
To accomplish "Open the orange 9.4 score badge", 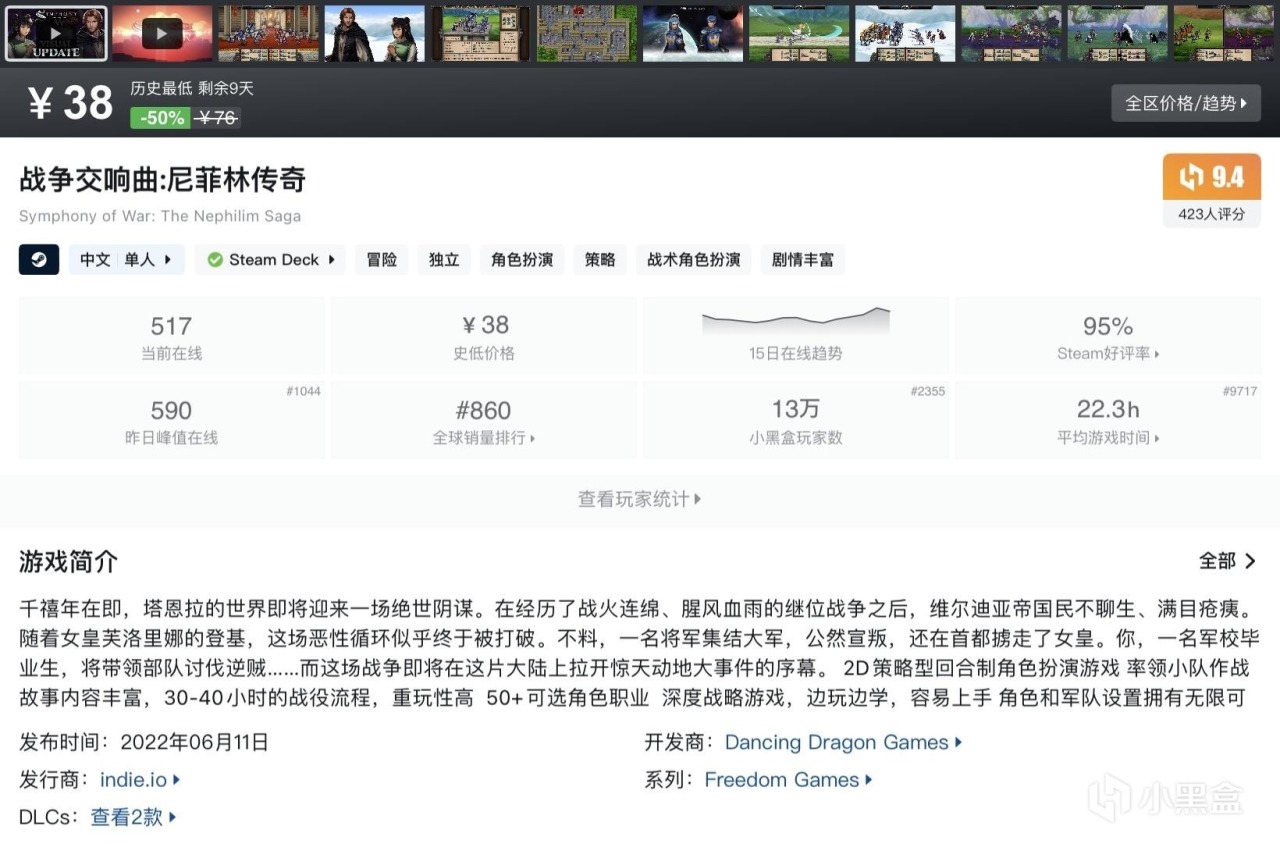I will point(1212,177).
